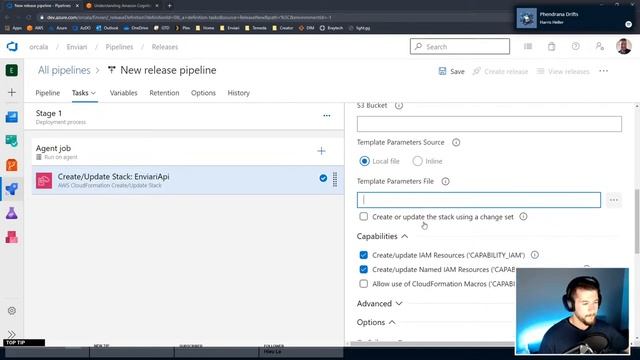Click the S3 Bucket input field
Screen dimensions: 640x360
coord(489,124)
